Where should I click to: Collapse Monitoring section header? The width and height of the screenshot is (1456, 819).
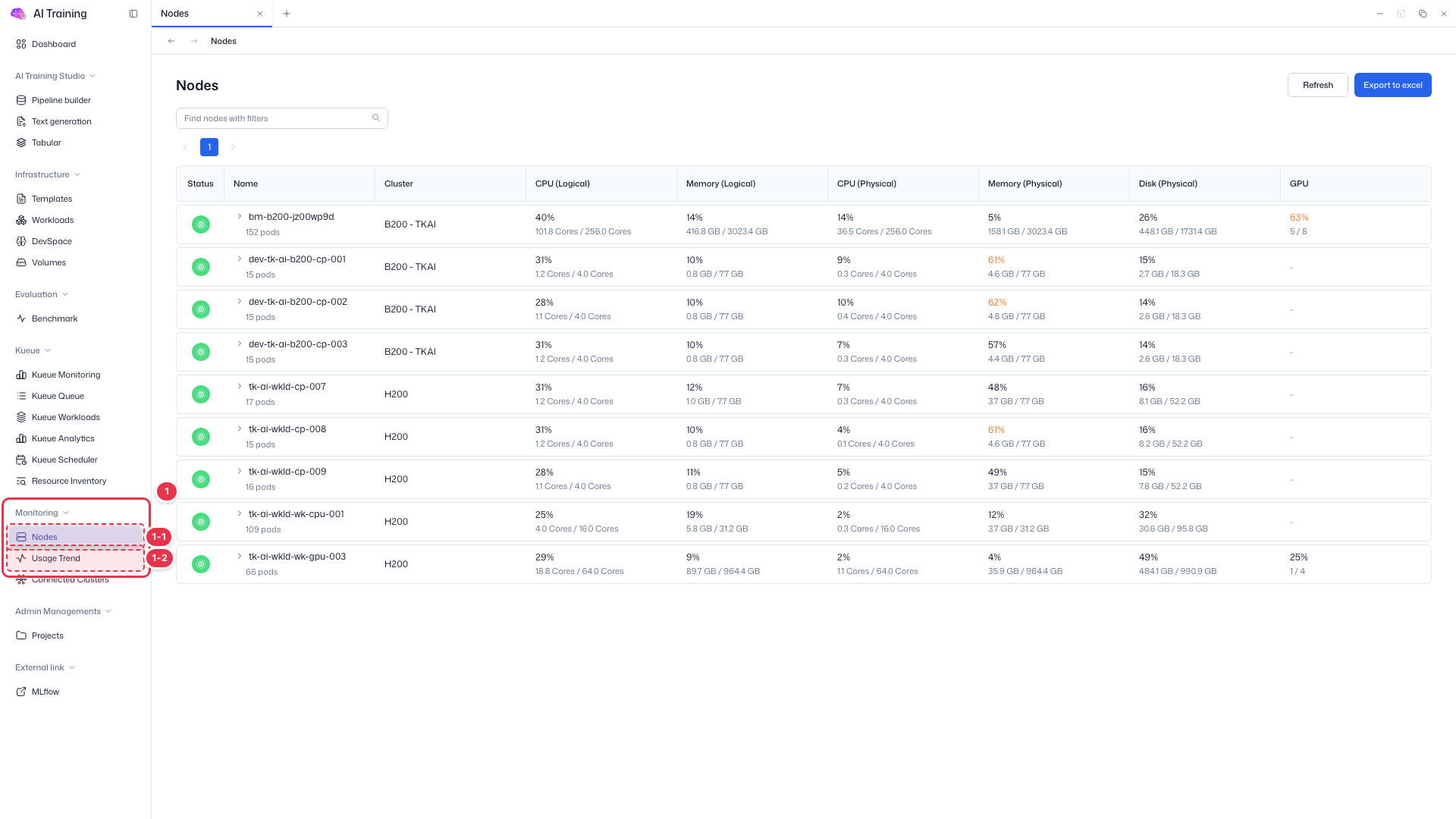pyautogui.click(x=42, y=513)
